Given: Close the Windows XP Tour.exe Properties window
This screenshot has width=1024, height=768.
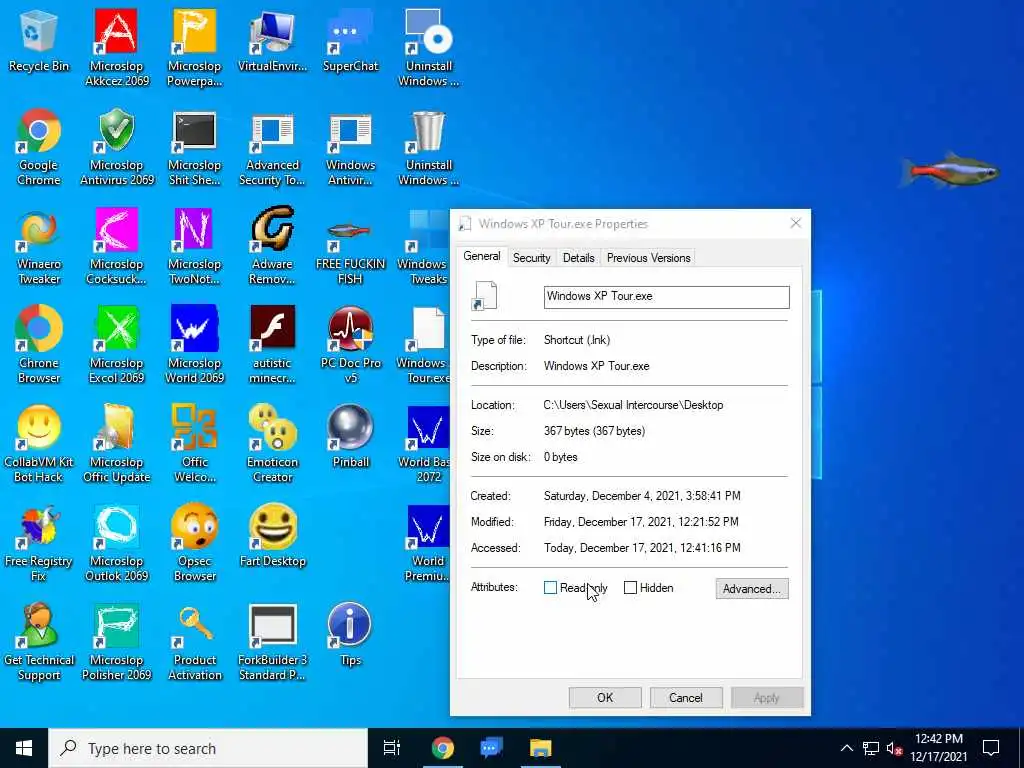Looking at the screenshot, I should pos(795,223).
